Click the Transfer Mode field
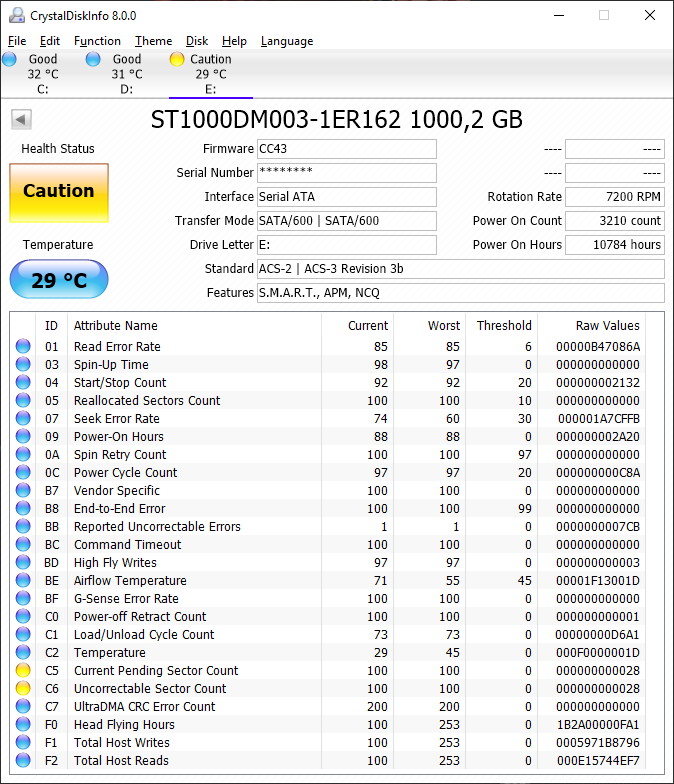674x784 pixels. click(x=346, y=220)
